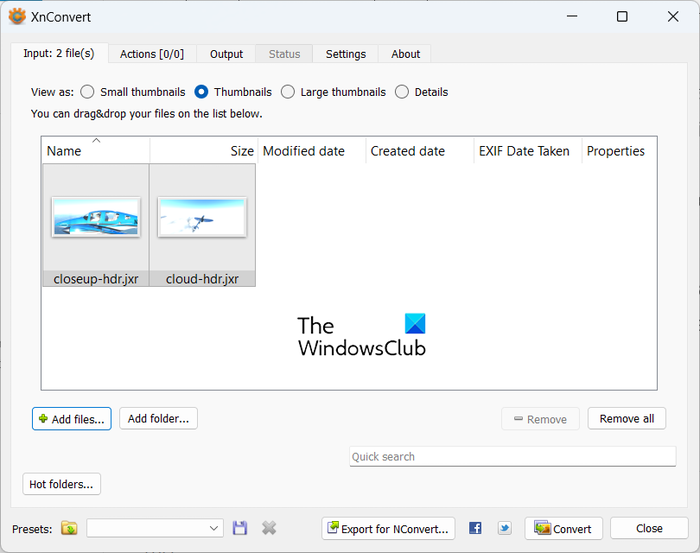
Task: Sort by Created date column header
Action: pos(420,150)
